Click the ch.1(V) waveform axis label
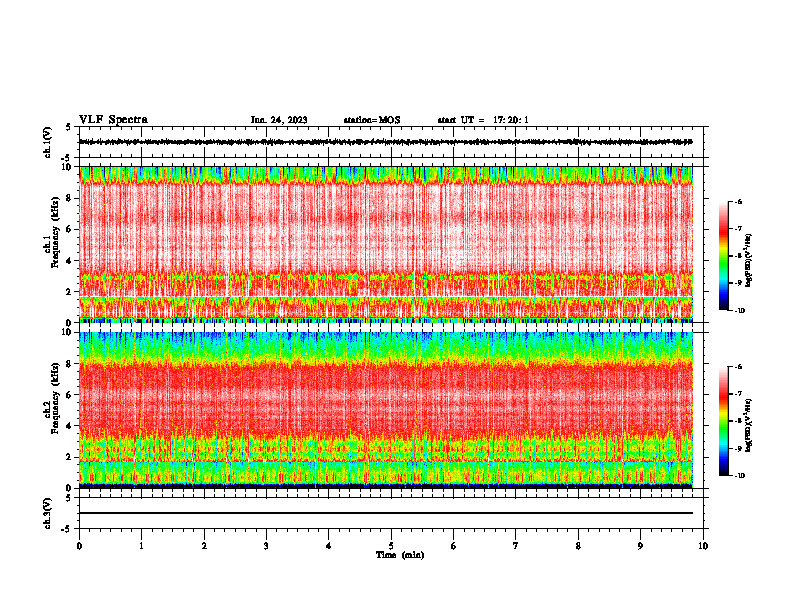The image size is (792, 612). [x=48, y=142]
